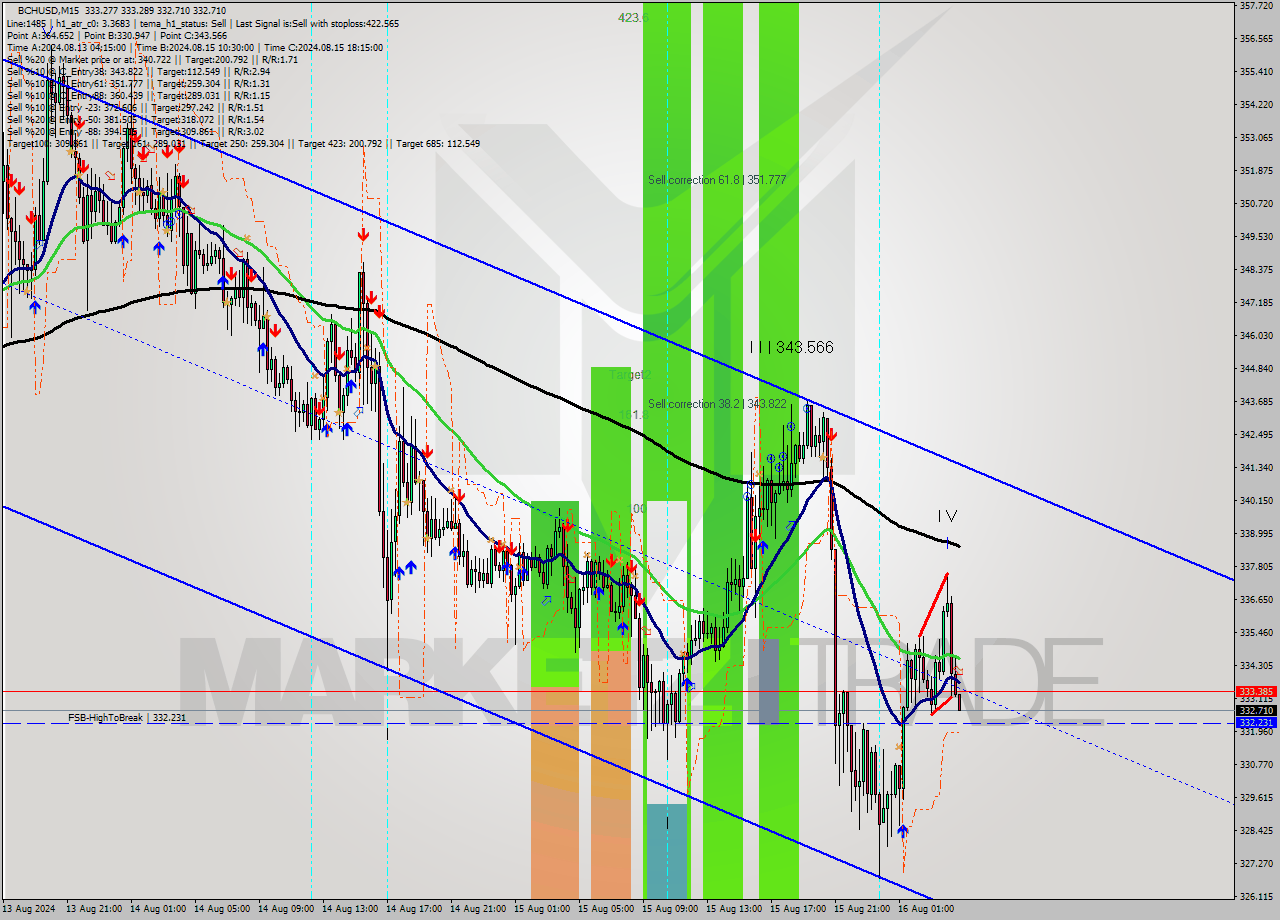Click the 'R/R:3.02' value
Viewport: 1280px width, 920px height.
[245, 131]
